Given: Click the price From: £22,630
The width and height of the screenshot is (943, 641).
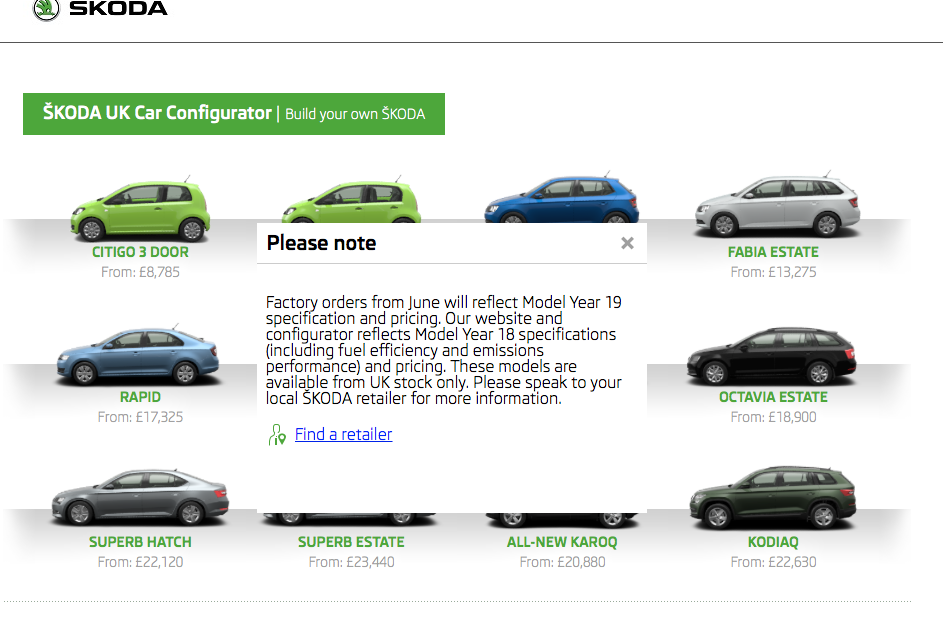Looking at the screenshot, I should point(773,562).
